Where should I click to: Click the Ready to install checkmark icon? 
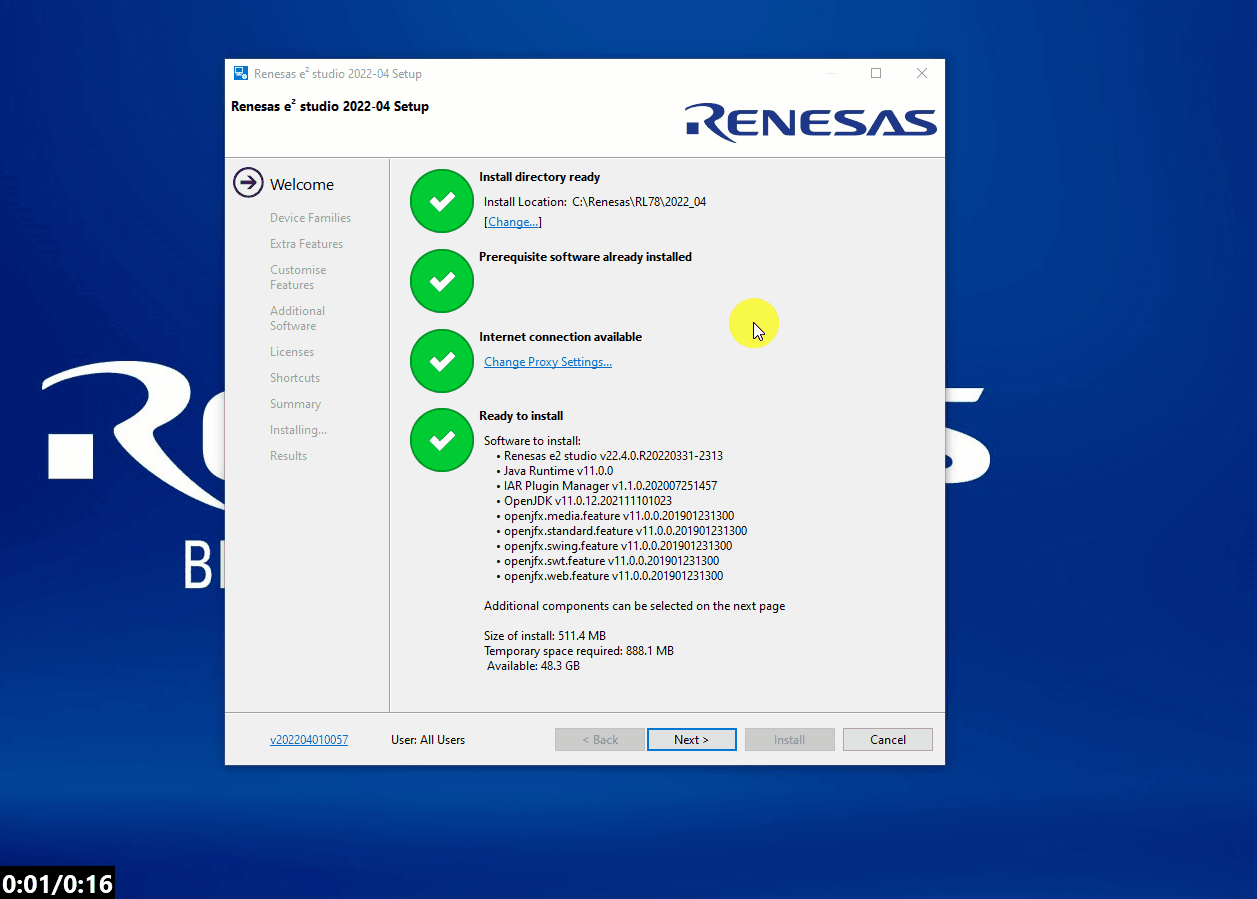(x=441, y=440)
